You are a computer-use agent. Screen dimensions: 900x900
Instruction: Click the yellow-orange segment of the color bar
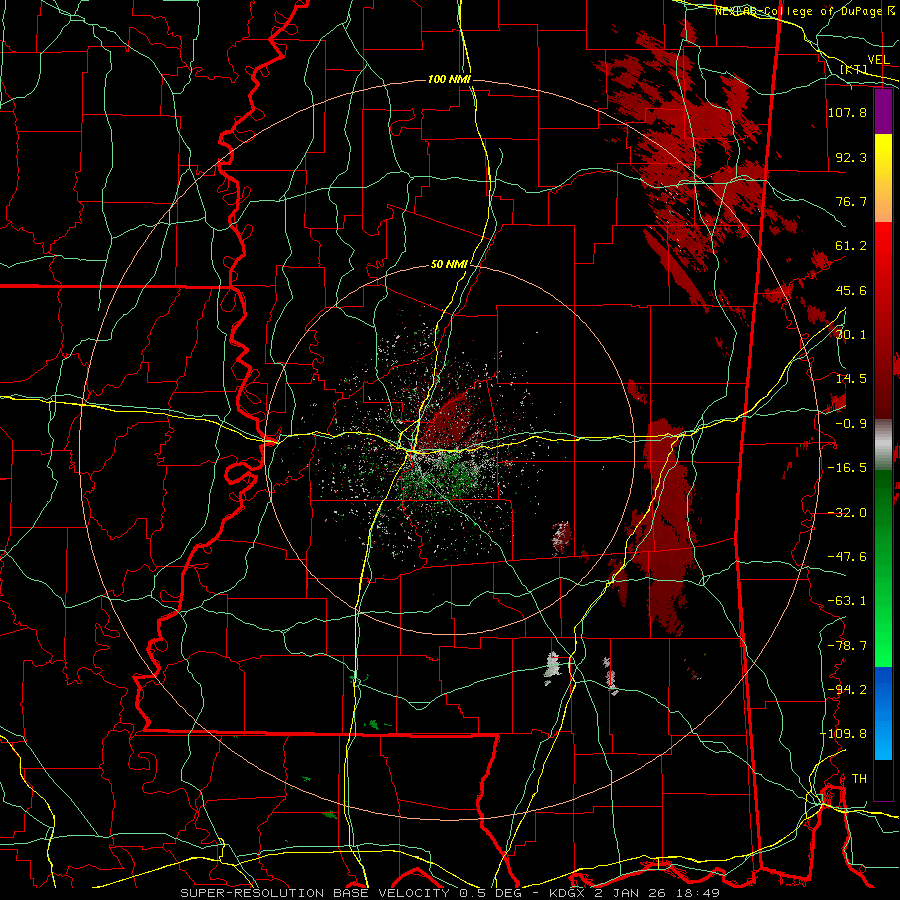pyautogui.click(x=883, y=178)
